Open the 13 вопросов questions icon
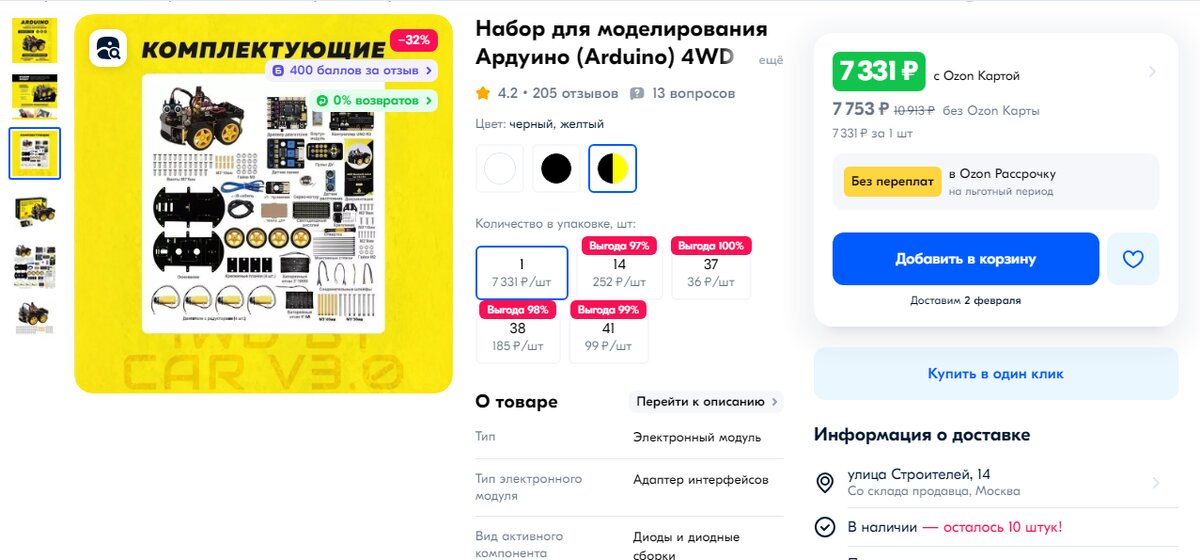Screen dimensions: 1200x560 point(637,94)
